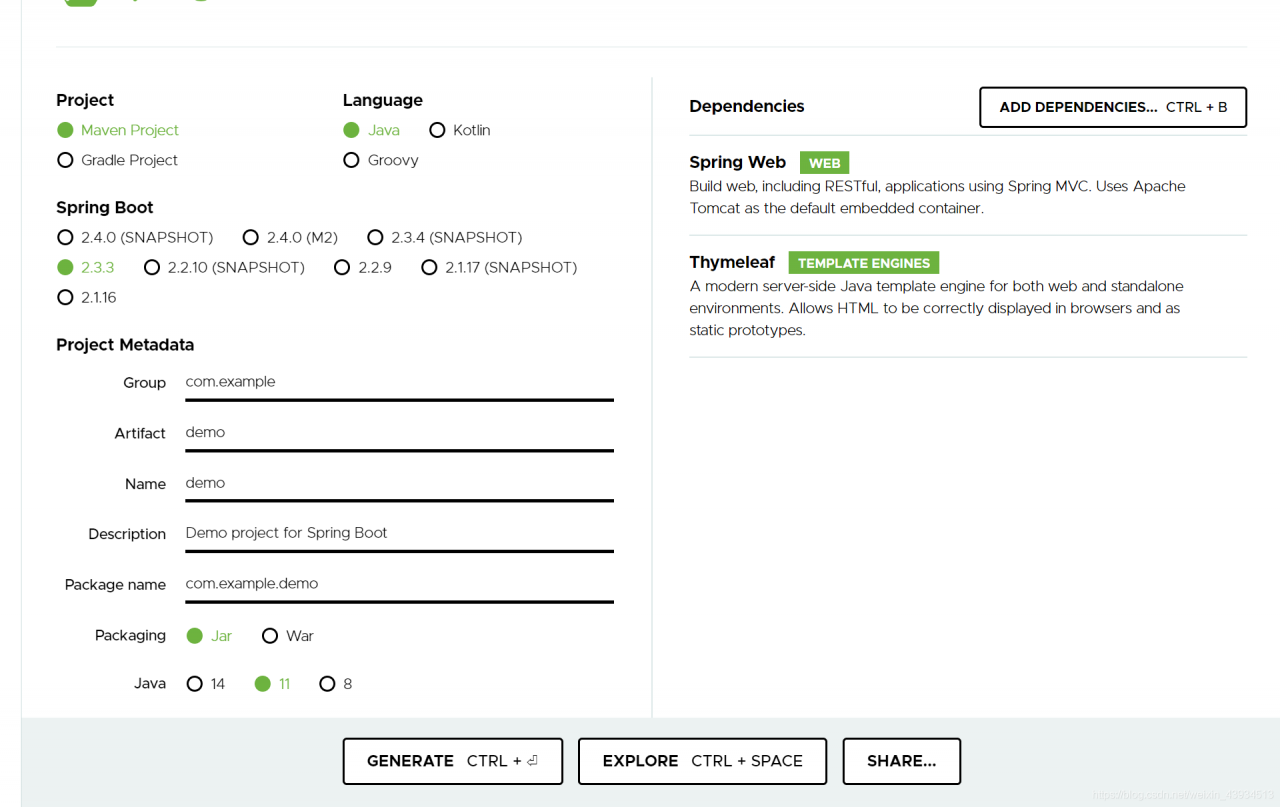Viewport: 1280px width, 807px height.
Task: Click the Generate button
Action: [453, 761]
